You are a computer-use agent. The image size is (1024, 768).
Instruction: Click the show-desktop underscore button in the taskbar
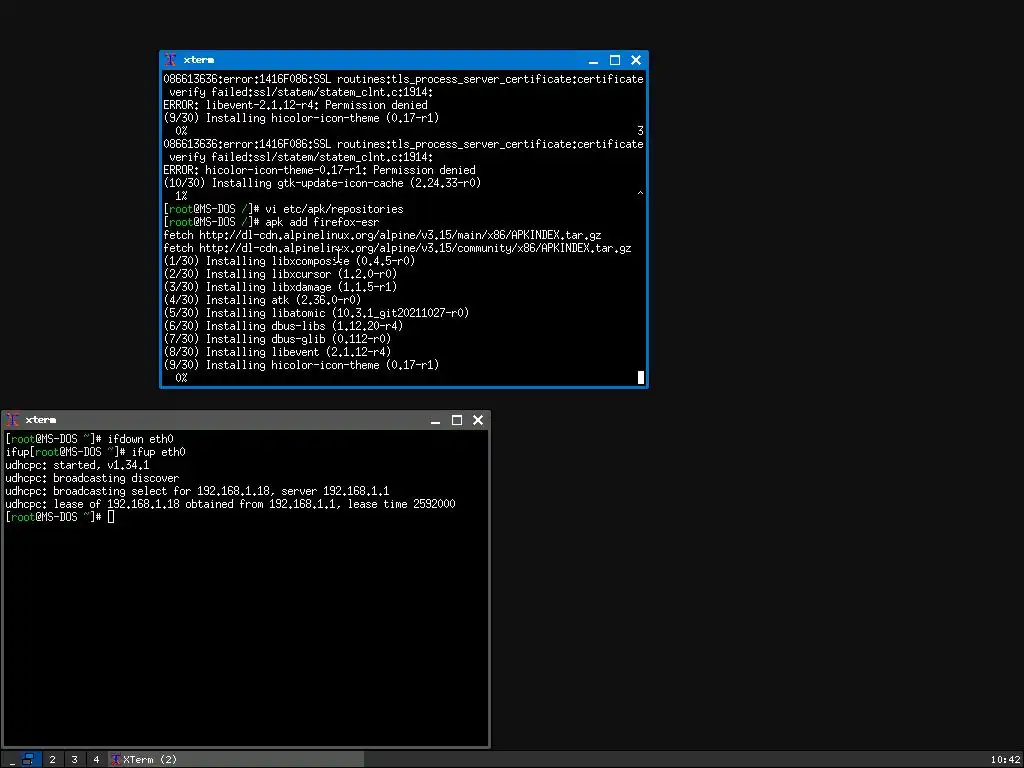(x=12, y=760)
